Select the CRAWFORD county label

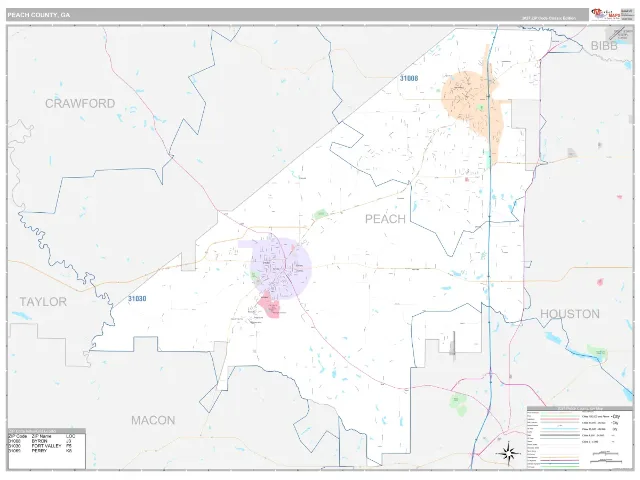80,104
